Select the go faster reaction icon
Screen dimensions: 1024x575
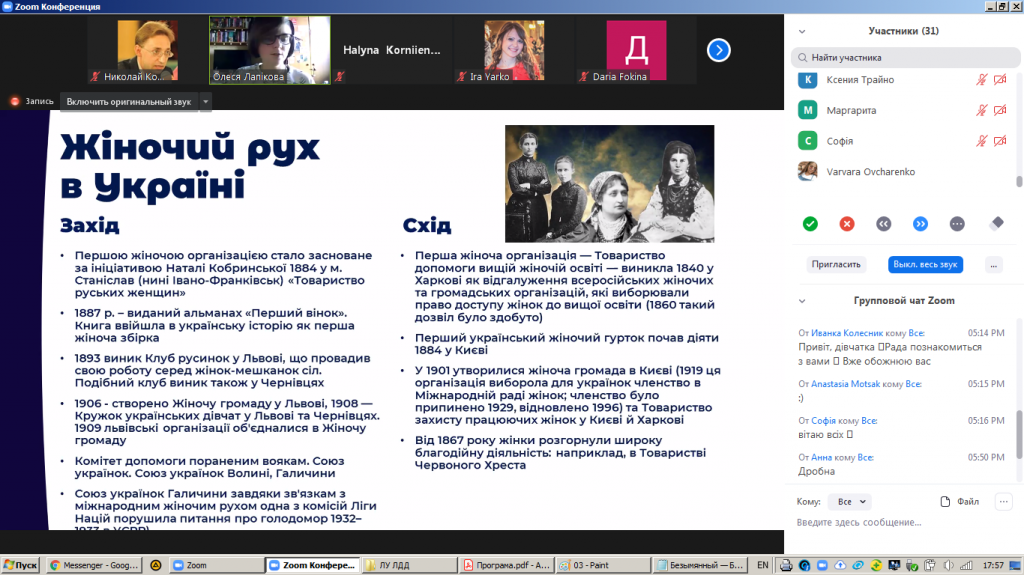coord(920,224)
